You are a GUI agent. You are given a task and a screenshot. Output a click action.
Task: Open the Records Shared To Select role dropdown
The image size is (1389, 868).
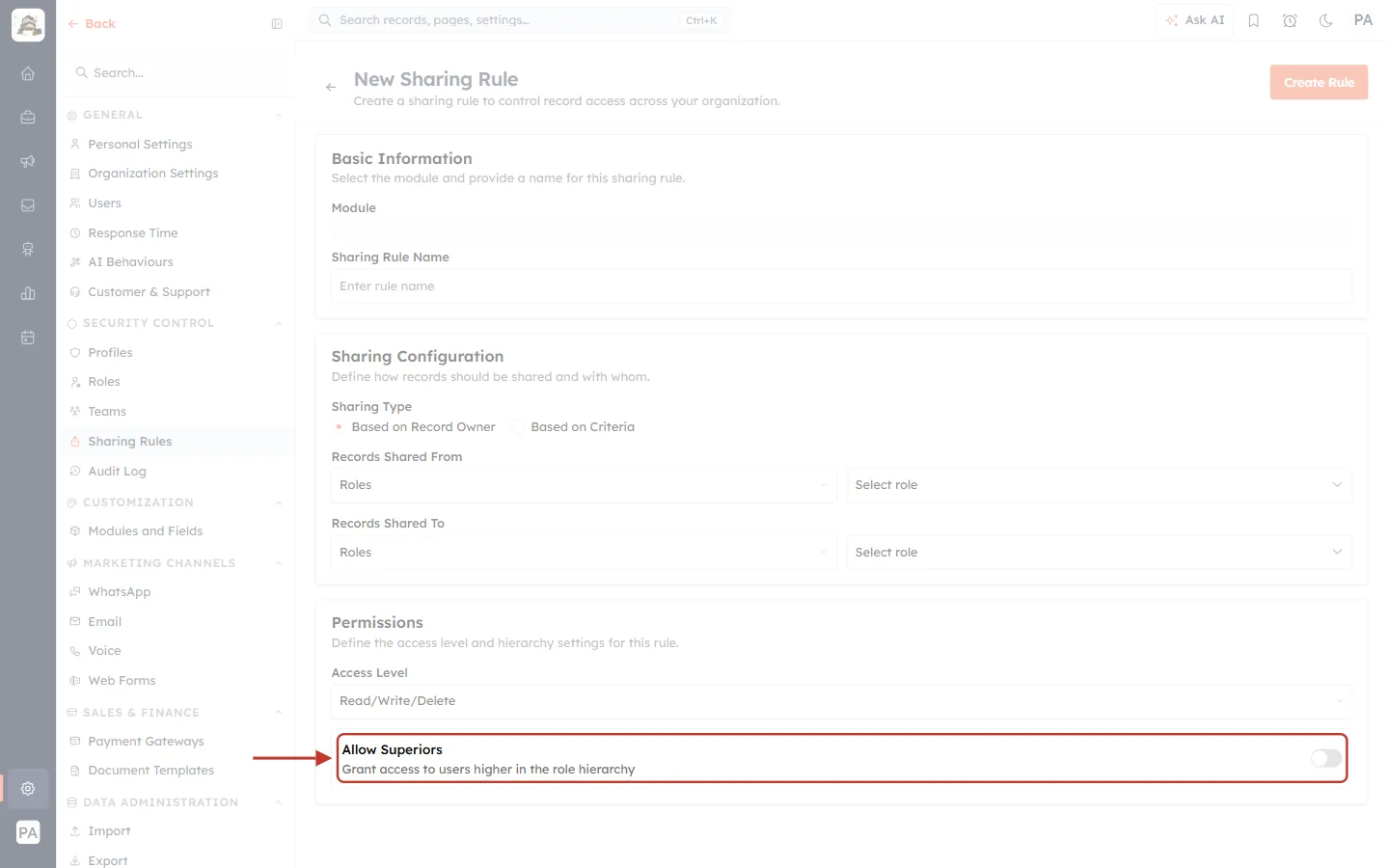coord(1099,553)
